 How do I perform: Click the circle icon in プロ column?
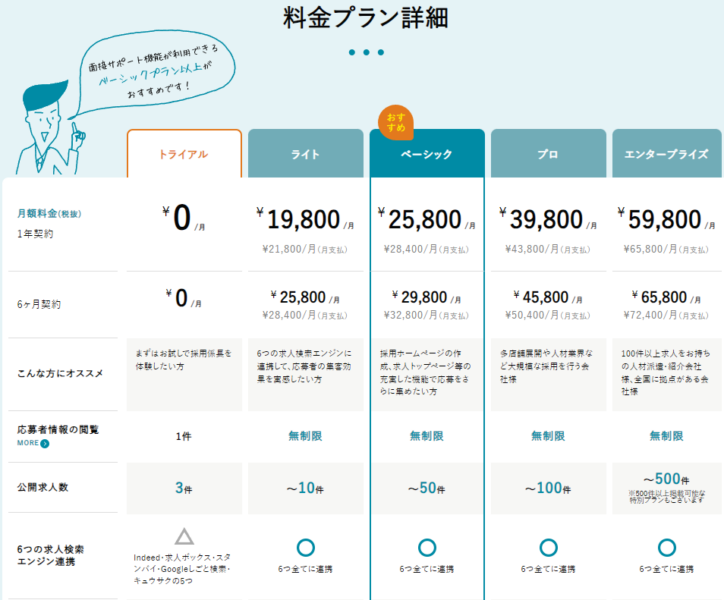click(548, 547)
